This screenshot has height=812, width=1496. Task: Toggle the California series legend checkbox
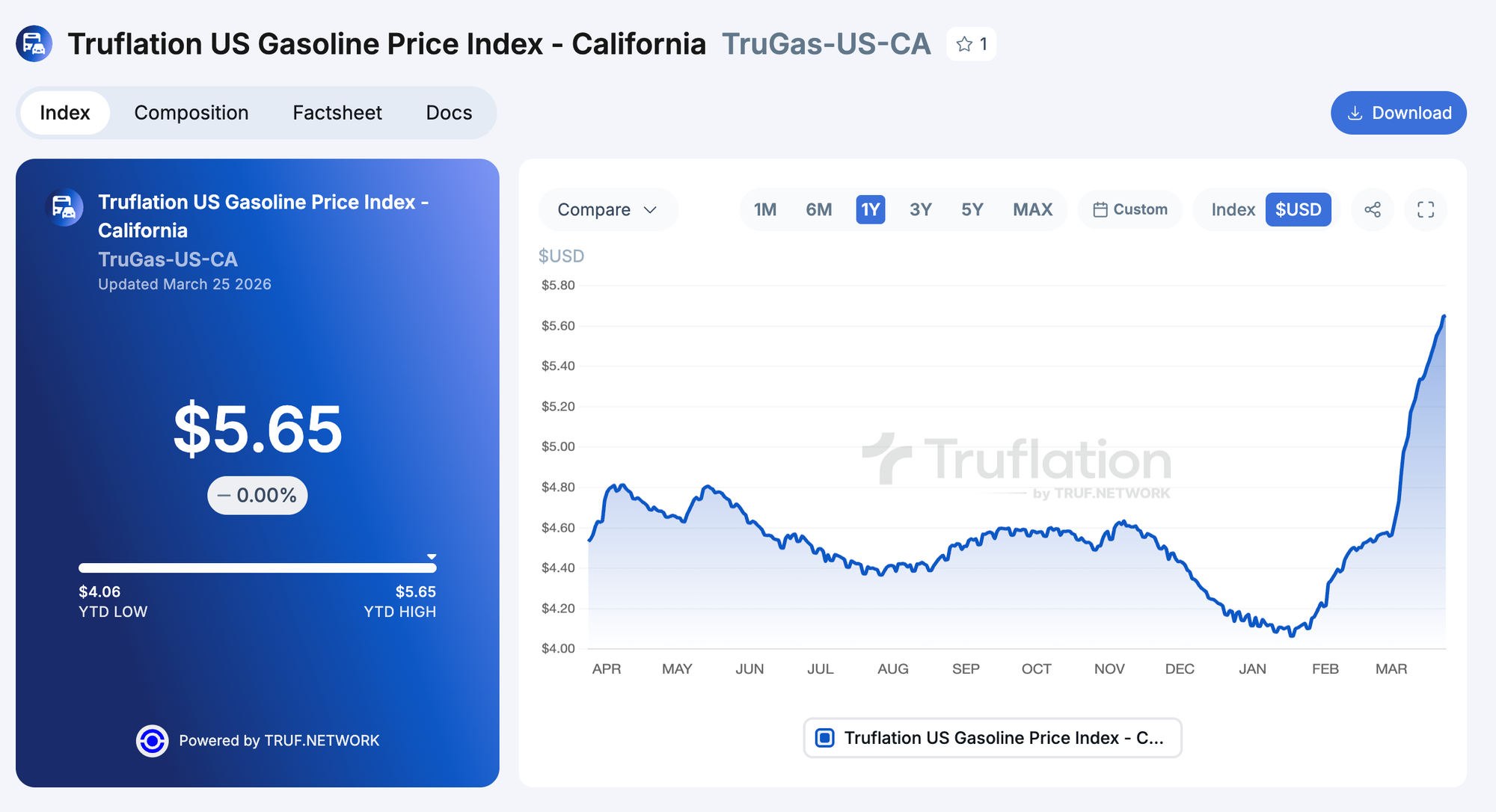point(825,738)
